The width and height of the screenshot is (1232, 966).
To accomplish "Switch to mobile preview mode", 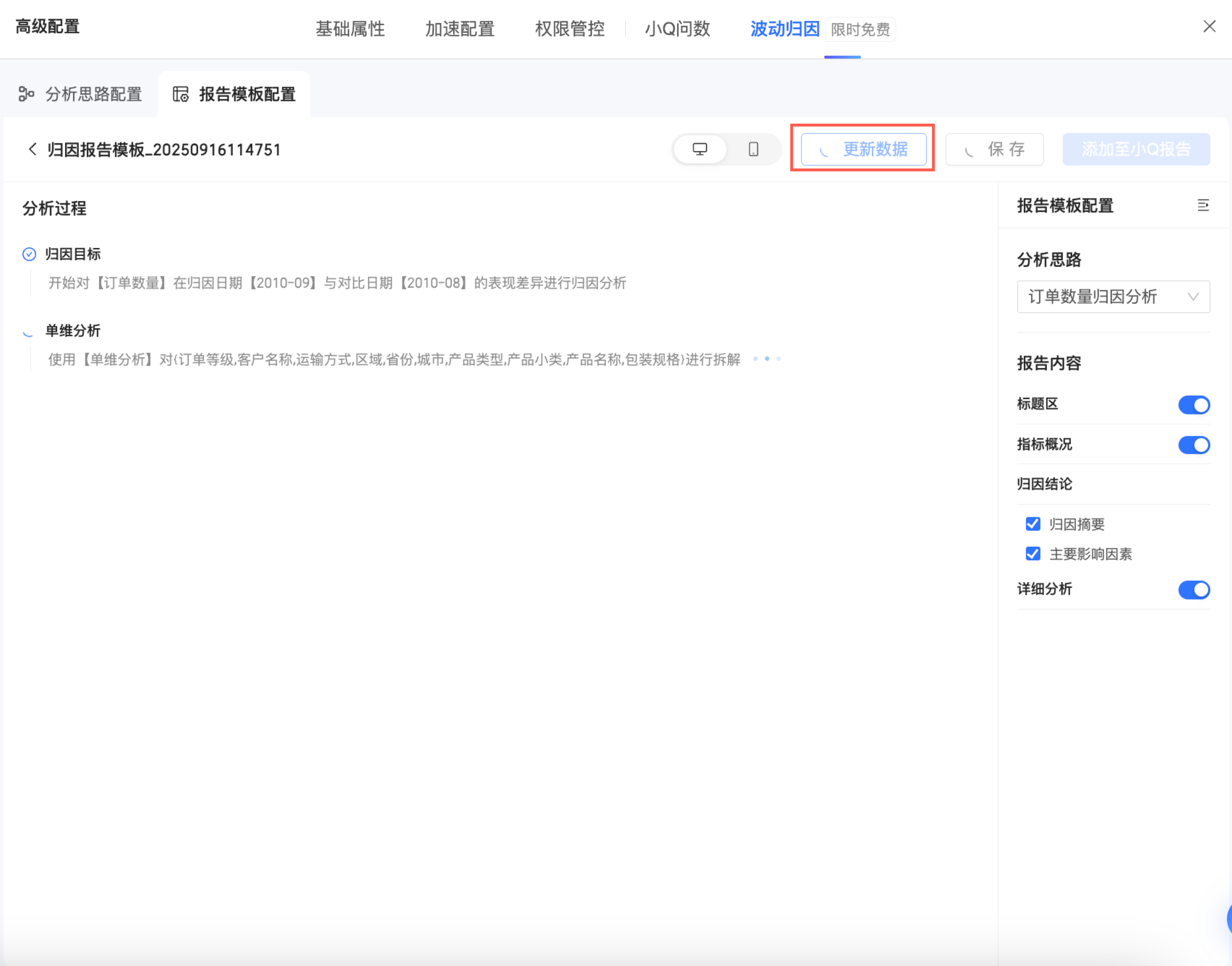I will [x=753, y=149].
